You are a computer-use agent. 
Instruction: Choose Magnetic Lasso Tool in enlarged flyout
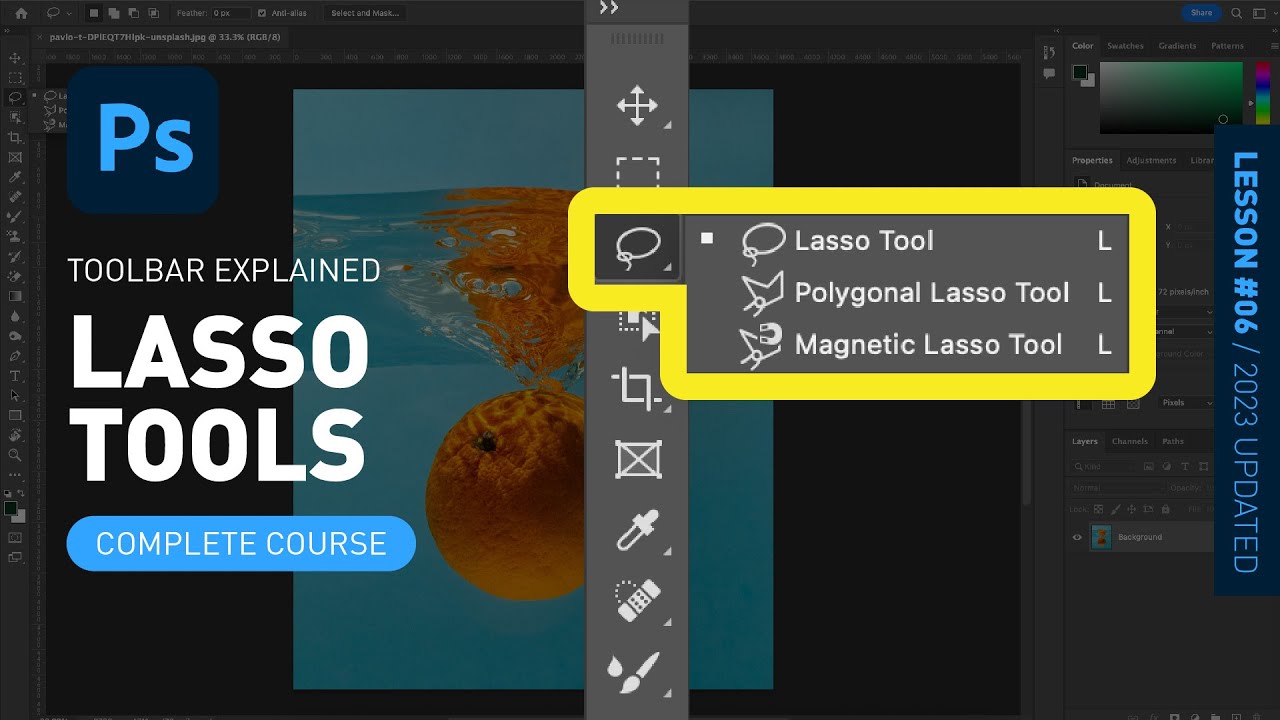(x=908, y=345)
